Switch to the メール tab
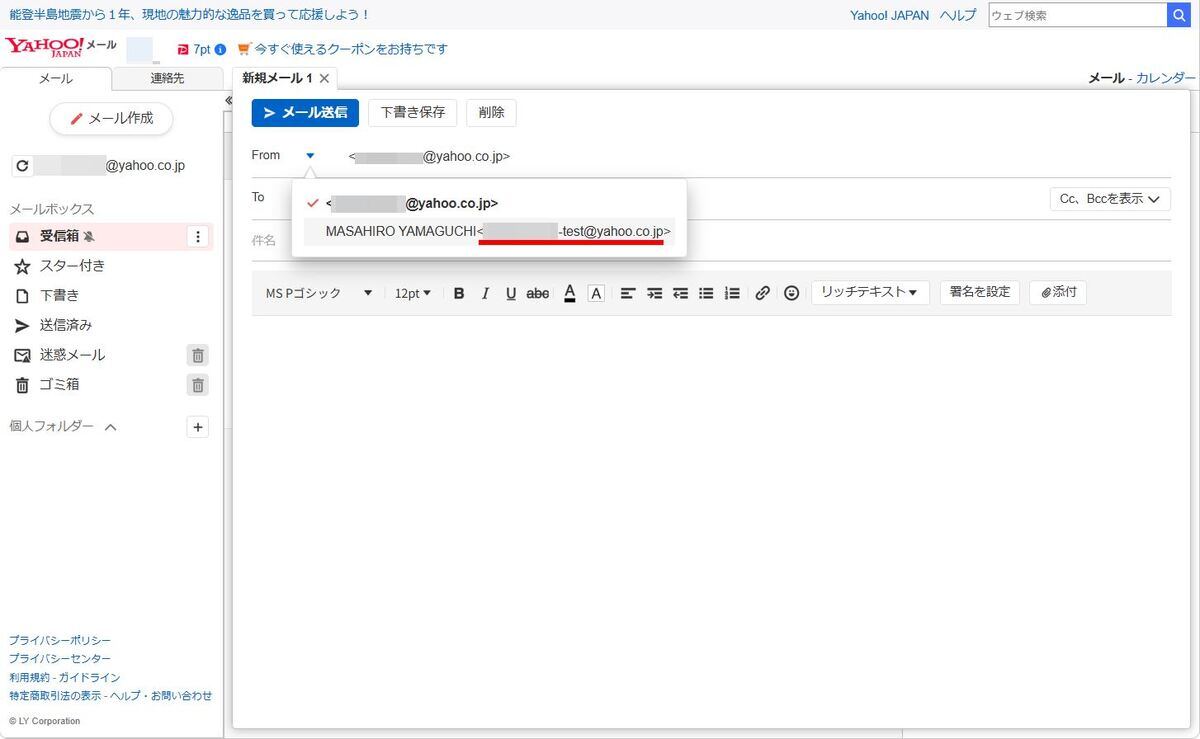Image resolution: width=1200 pixels, height=739 pixels. pos(56,79)
